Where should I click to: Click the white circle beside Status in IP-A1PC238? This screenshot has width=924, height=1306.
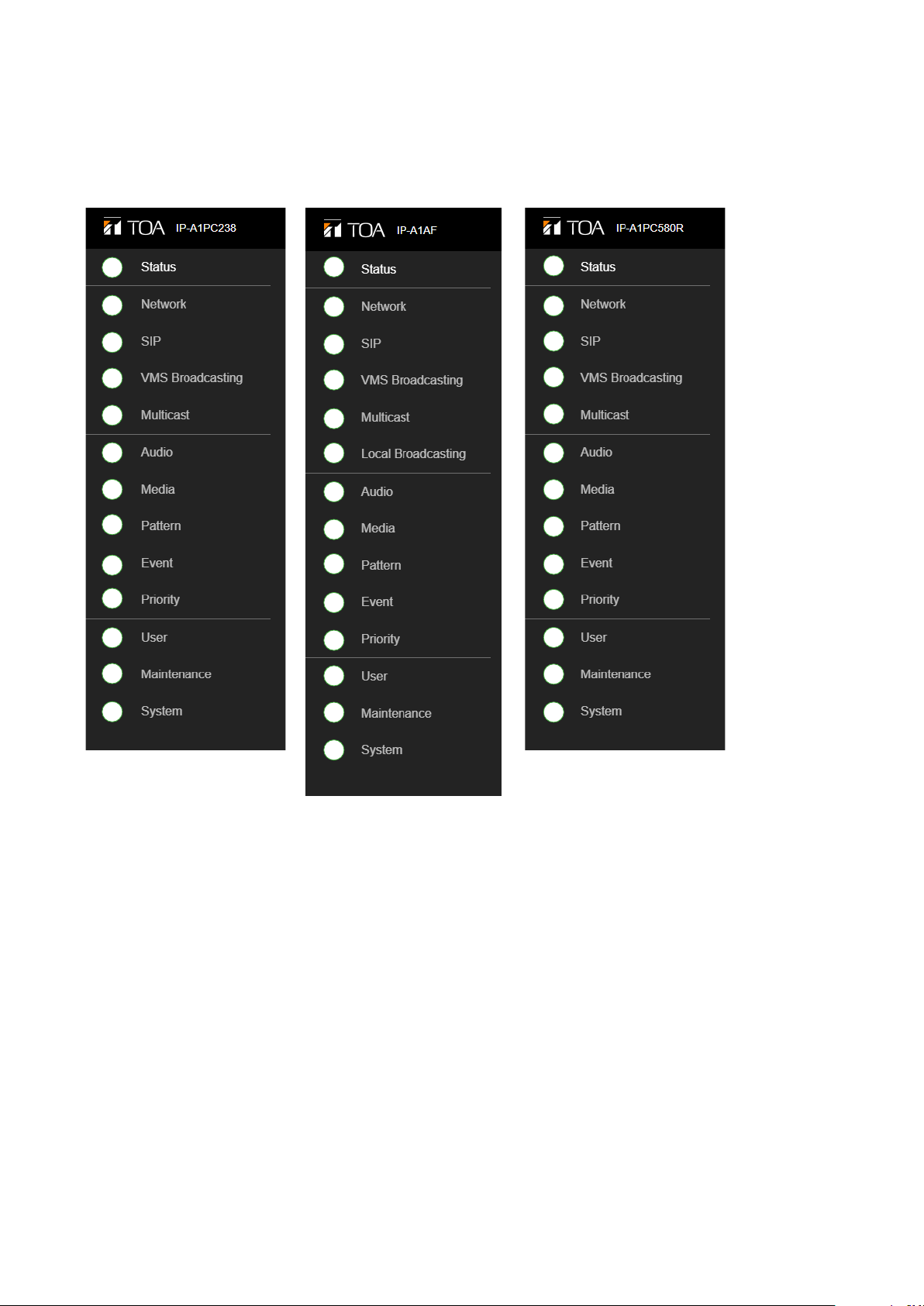112,267
